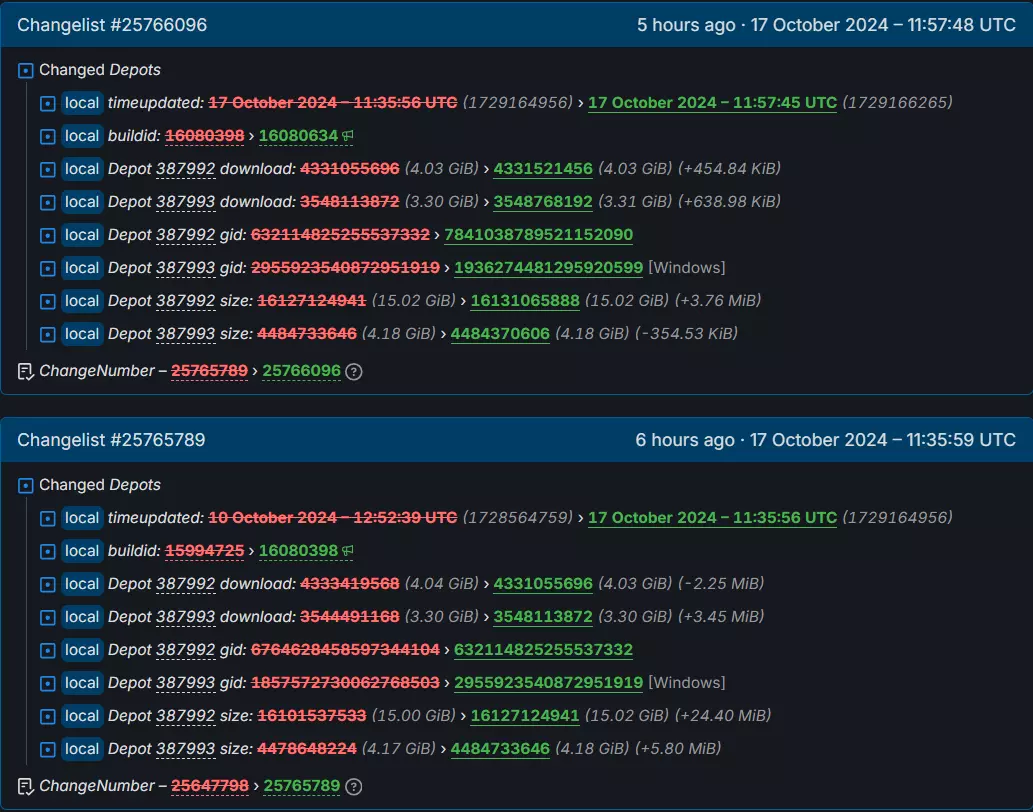This screenshot has width=1033, height=812.
Task: Click the row icon for download 3548768192
Action: (x=47, y=202)
